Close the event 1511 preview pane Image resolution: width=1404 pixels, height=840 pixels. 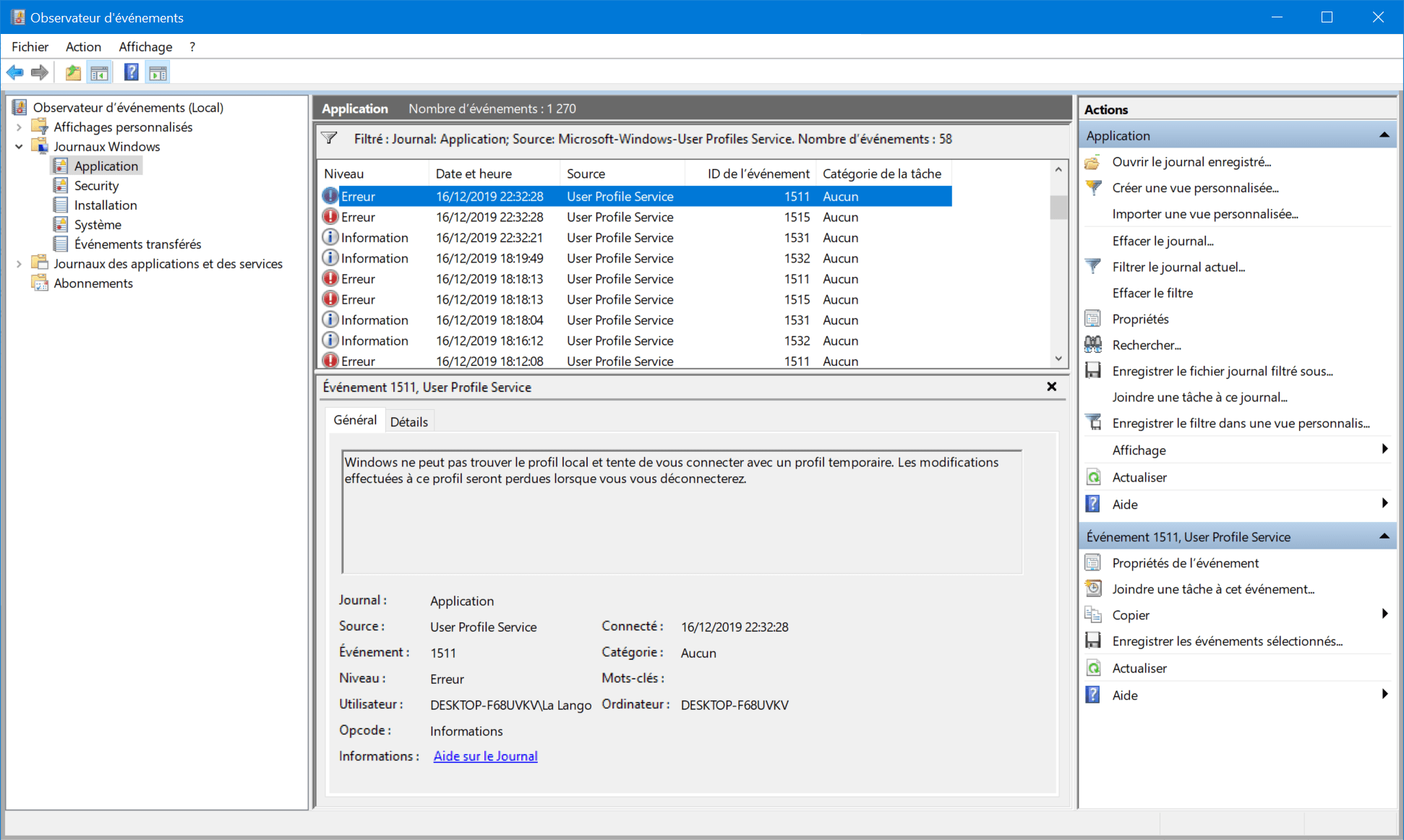coord(1052,387)
